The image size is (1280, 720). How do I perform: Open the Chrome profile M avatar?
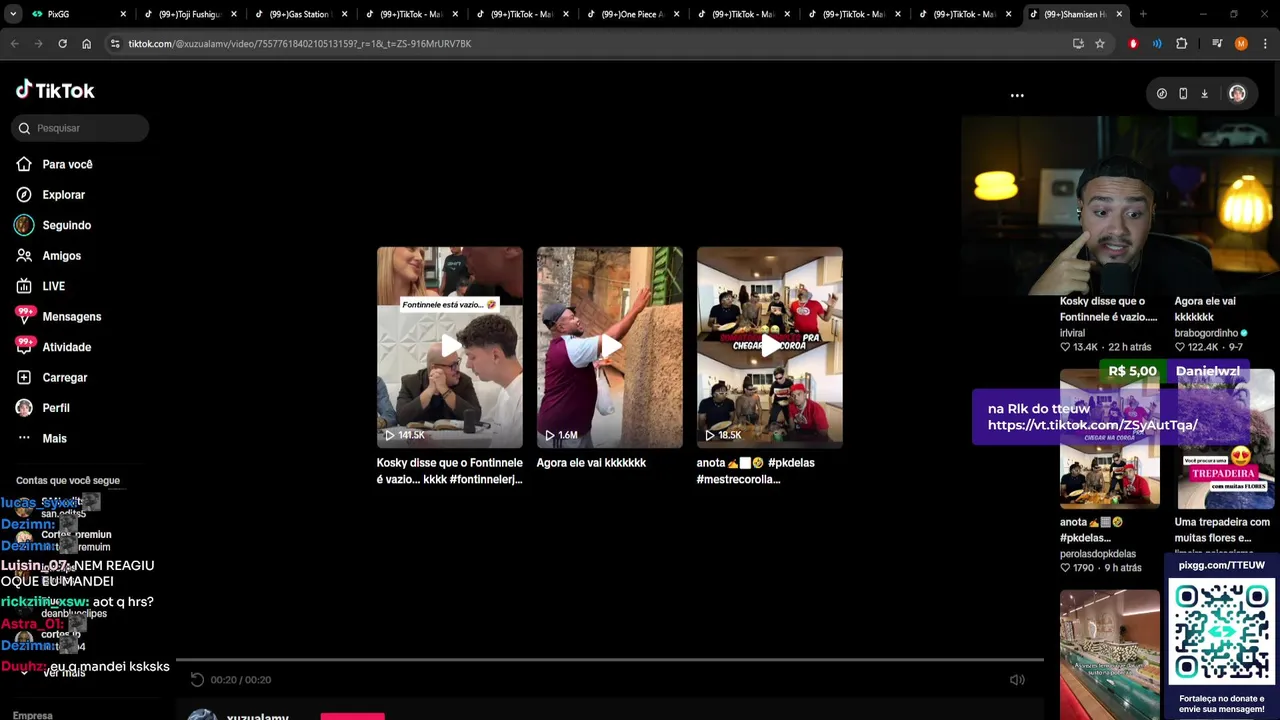[x=1241, y=44]
